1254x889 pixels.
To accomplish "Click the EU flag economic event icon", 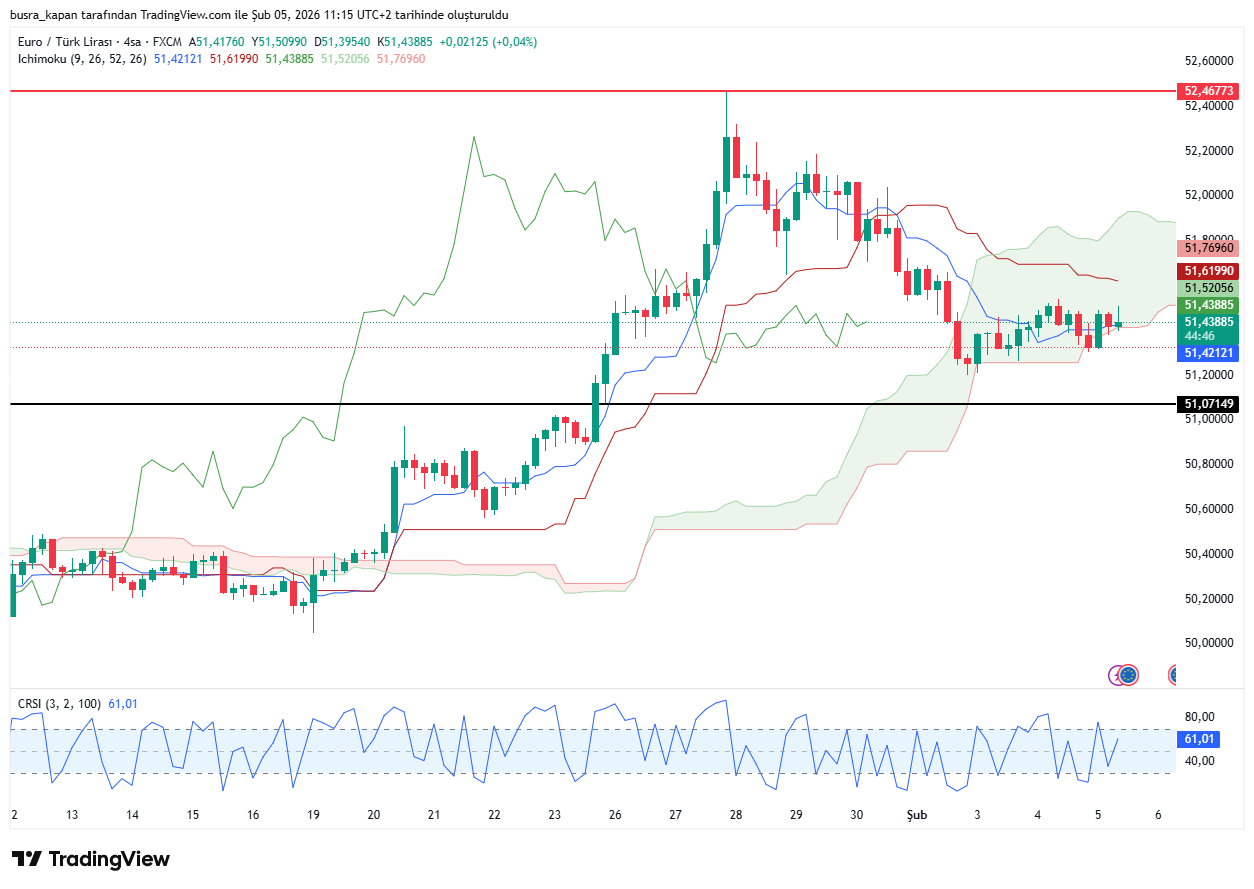I will [1129, 675].
